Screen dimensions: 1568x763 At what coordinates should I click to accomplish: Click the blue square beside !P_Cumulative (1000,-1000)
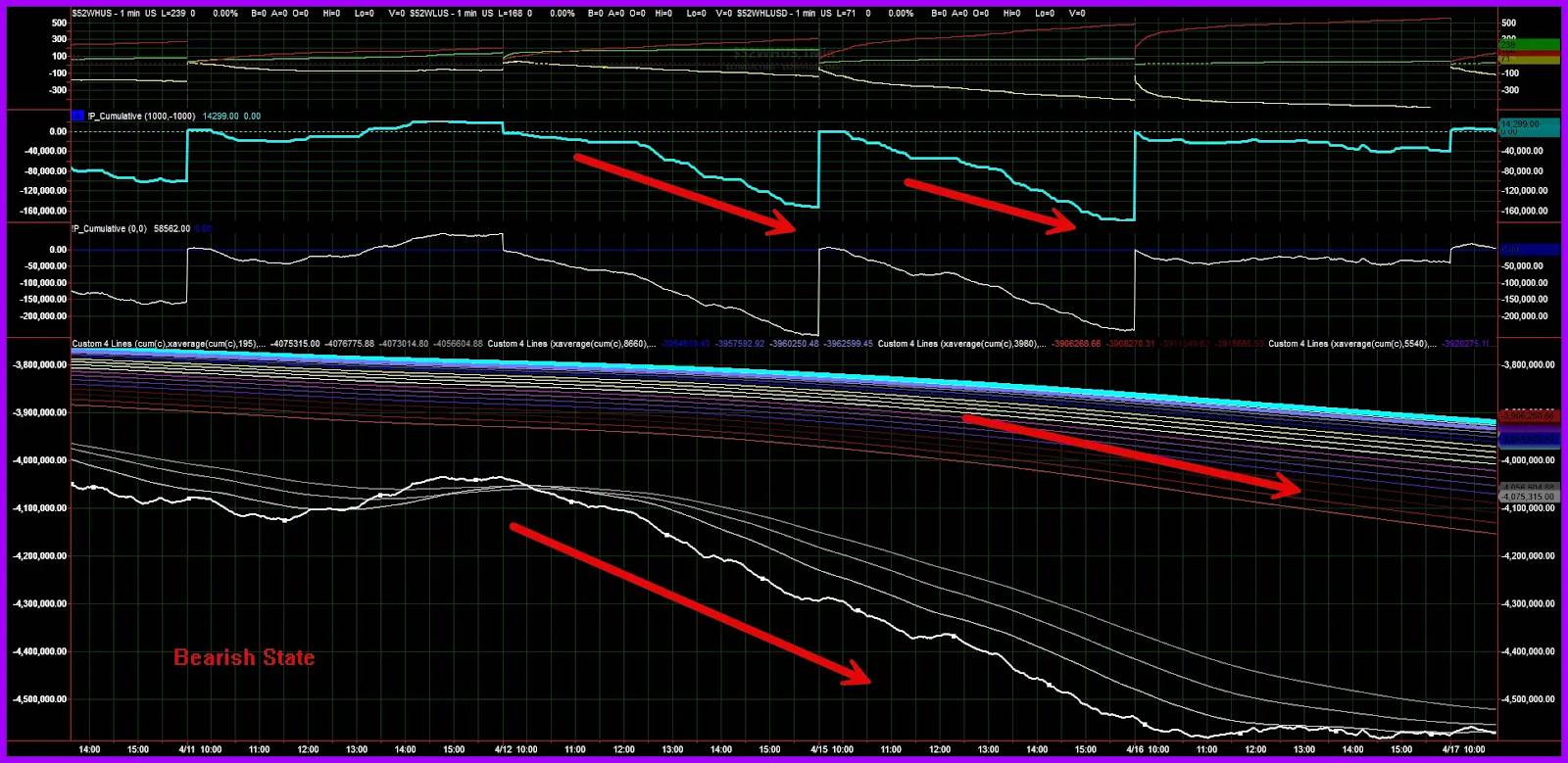78,116
